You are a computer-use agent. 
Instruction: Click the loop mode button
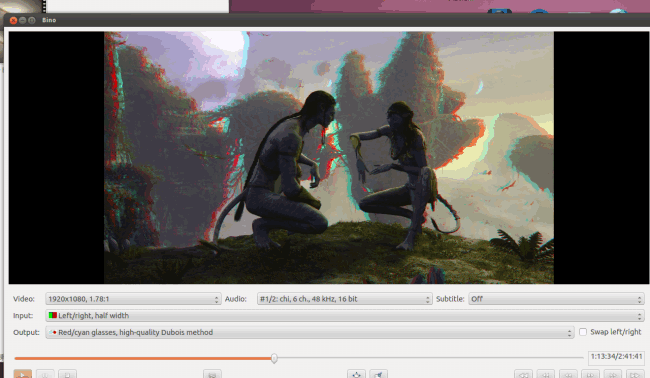point(212,374)
